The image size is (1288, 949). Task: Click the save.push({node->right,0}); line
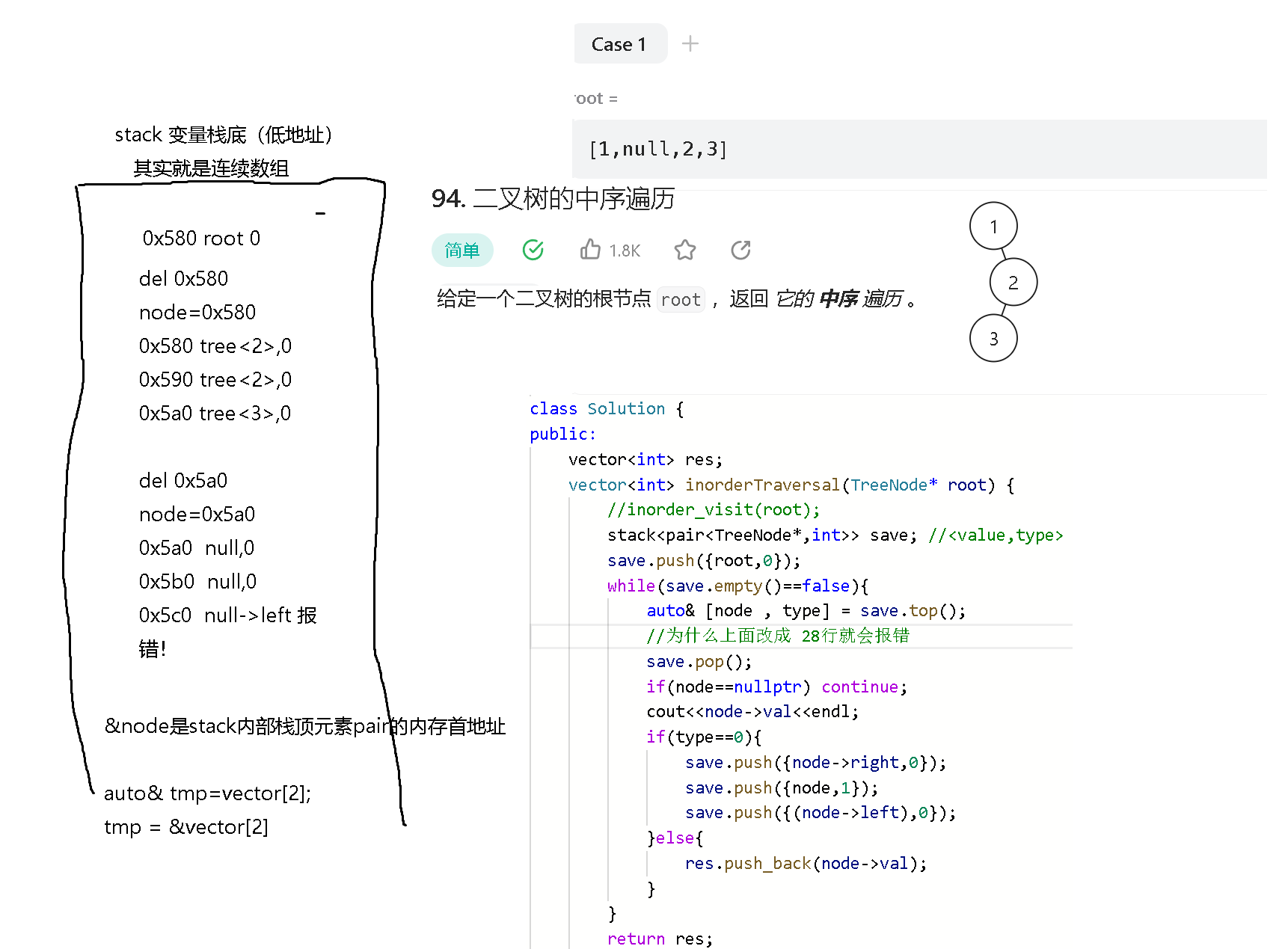click(x=816, y=763)
